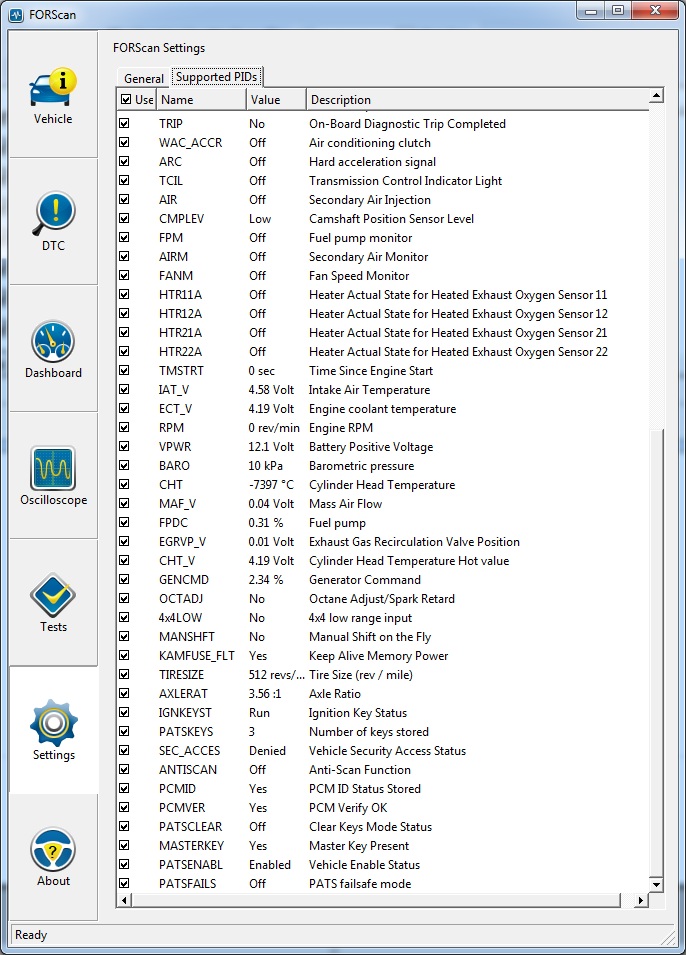This screenshot has height=955, width=686.
Task: Select the FANM Fan Speed Monitor description
Action: point(359,276)
